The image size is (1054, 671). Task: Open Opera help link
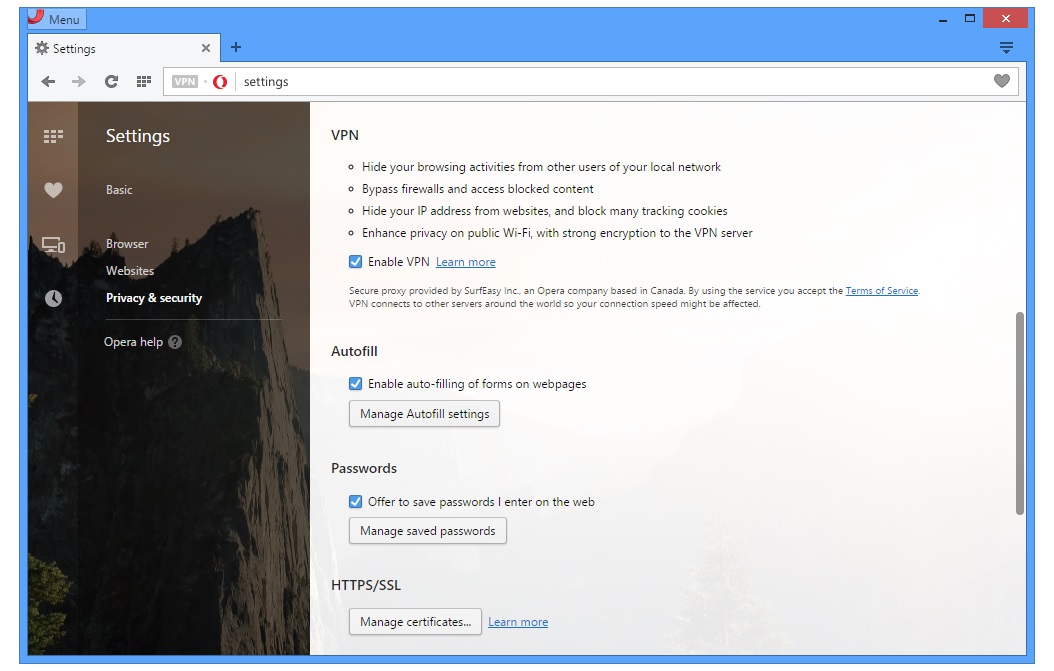(133, 342)
